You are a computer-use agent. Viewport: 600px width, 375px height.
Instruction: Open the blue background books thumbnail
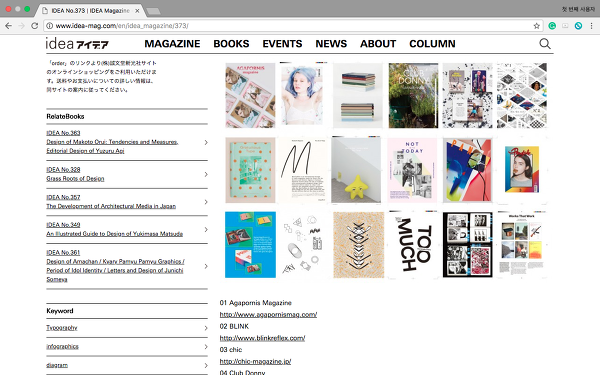point(250,245)
